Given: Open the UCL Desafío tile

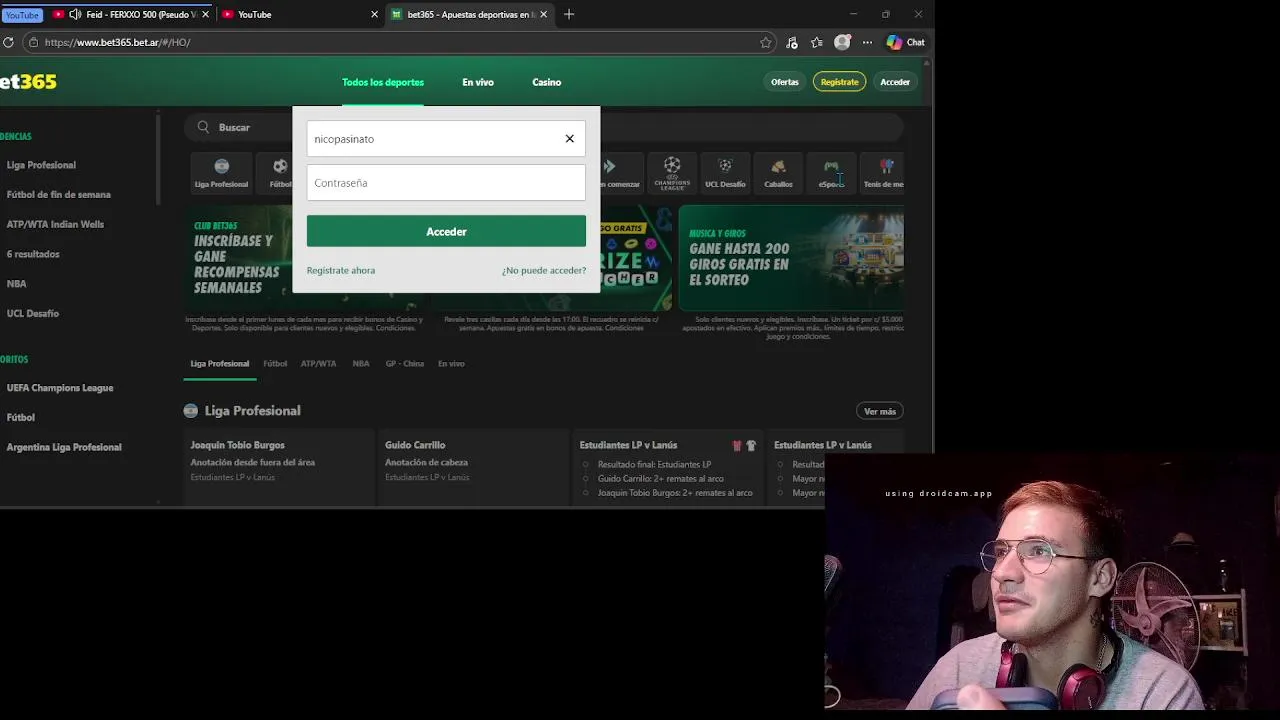Looking at the screenshot, I should click(x=725, y=173).
